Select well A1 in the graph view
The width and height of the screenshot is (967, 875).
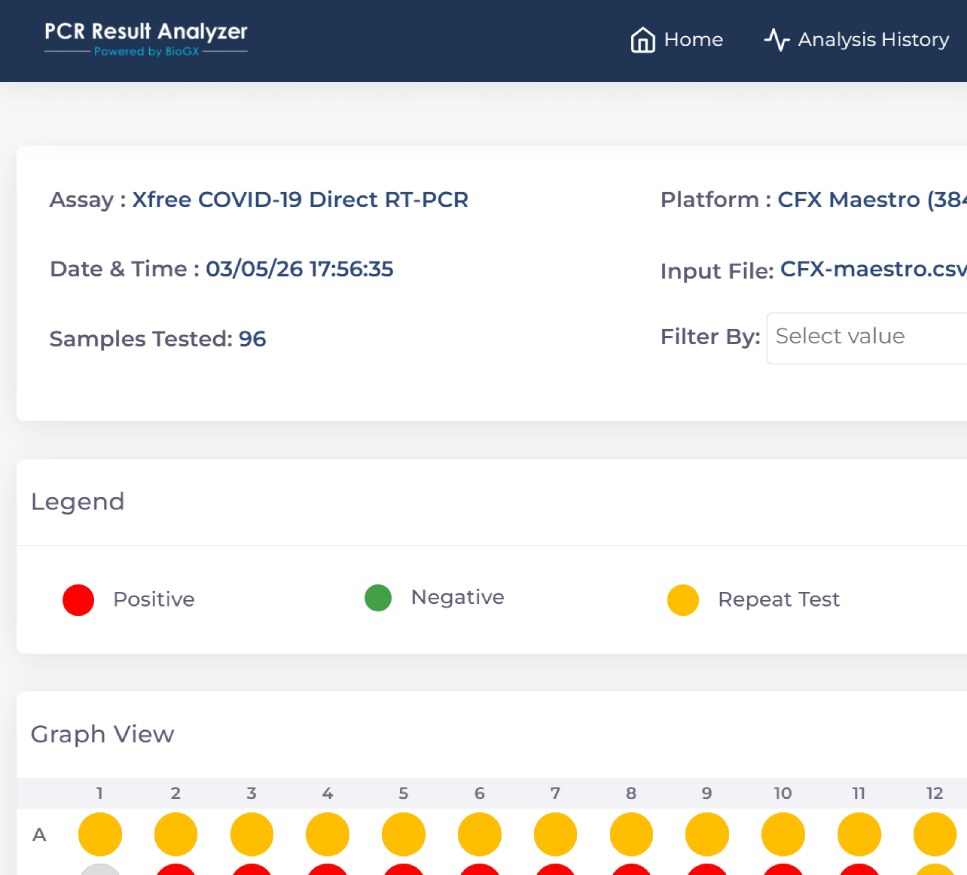point(100,834)
